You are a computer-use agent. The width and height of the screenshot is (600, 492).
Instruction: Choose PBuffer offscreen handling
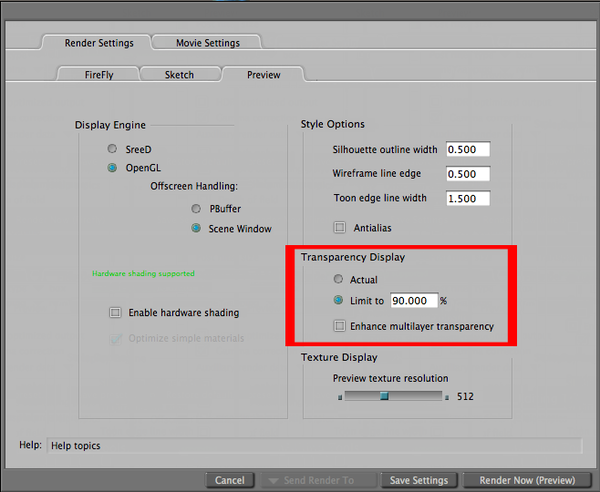click(x=196, y=209)
